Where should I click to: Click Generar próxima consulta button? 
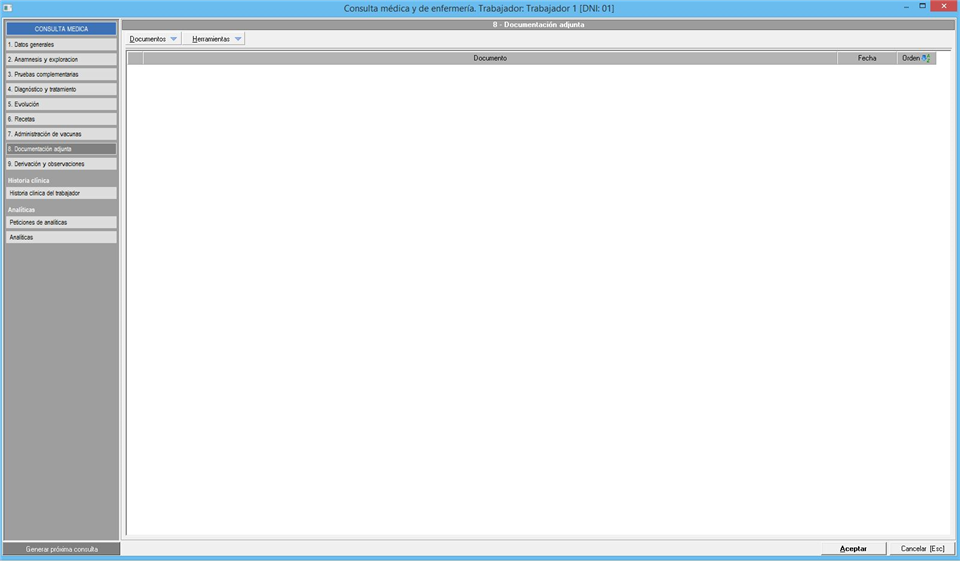(61, 549)
